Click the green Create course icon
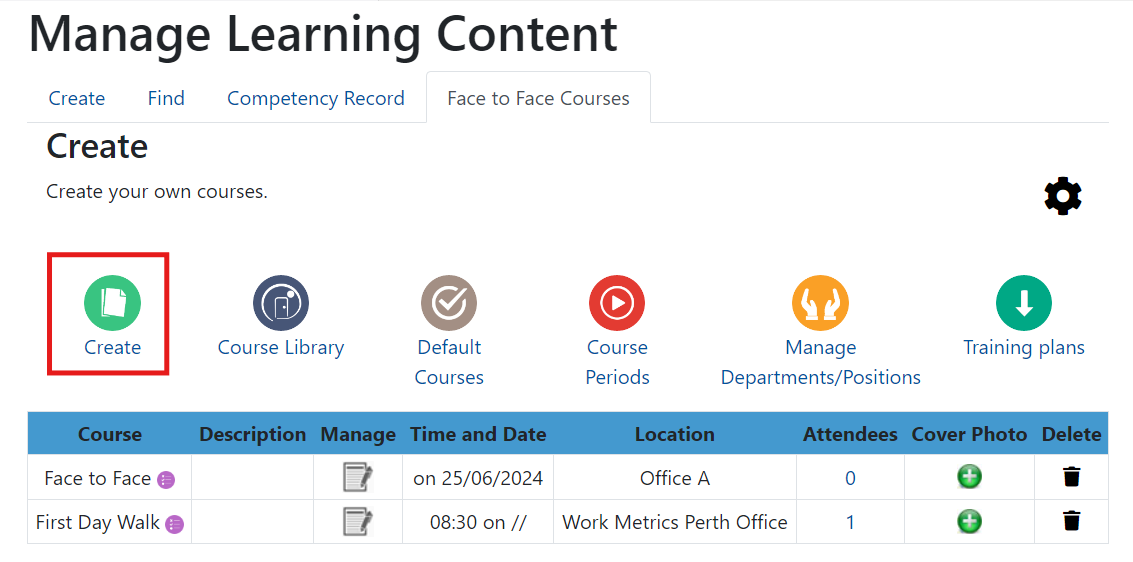This screenshot has height=562, width=1133. coord(112,303)
